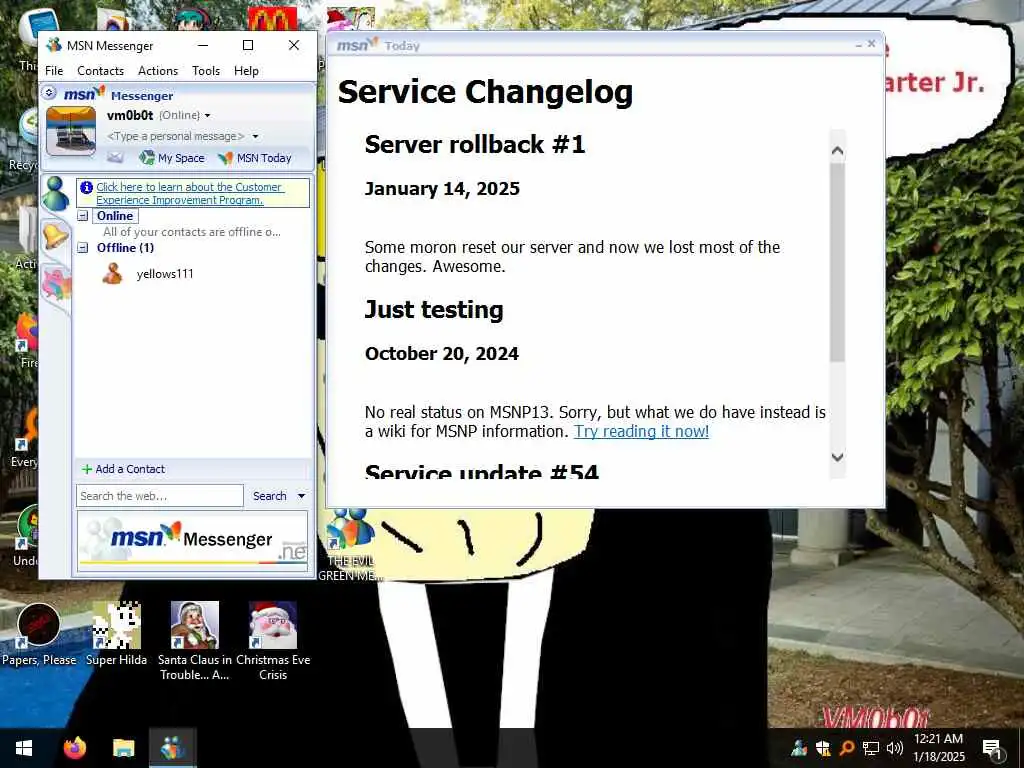This screenshot has height=768, width=1024.
Task: Select the contacts buddy tab icon
Action: click(56, 194)
